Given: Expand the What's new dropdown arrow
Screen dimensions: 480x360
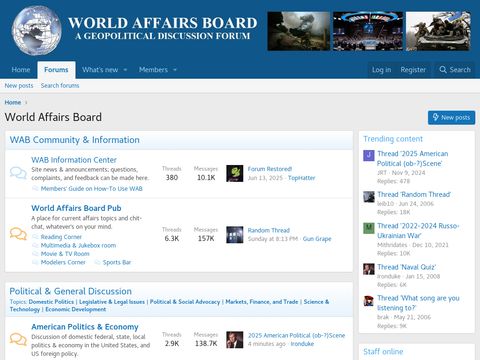Looking at the screenshot, I should click(125, 70).
